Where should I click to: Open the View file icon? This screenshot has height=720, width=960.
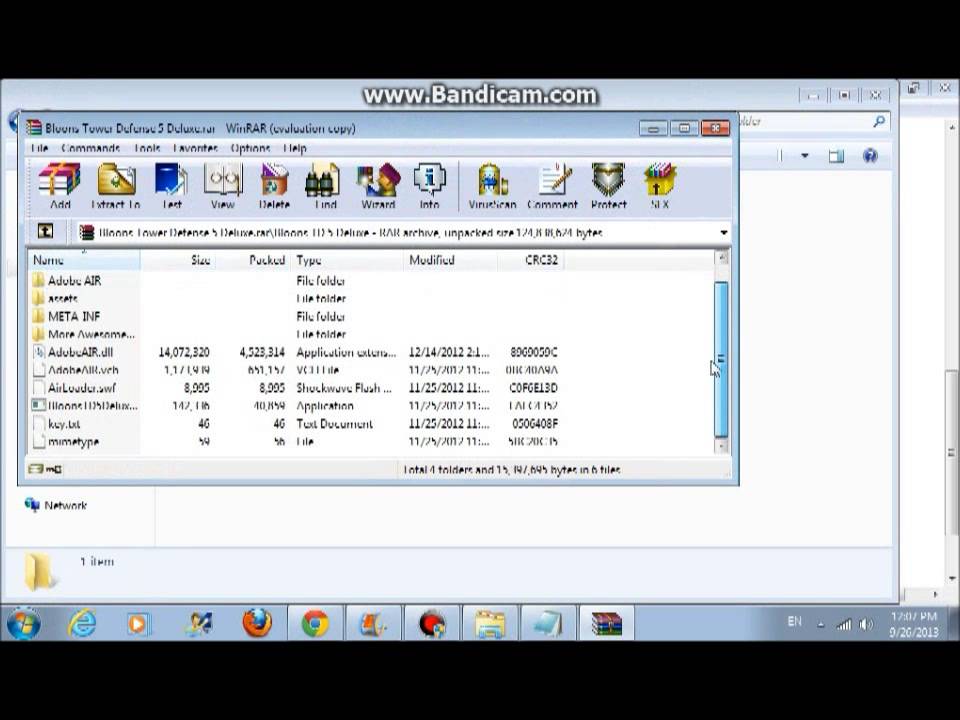223,186
